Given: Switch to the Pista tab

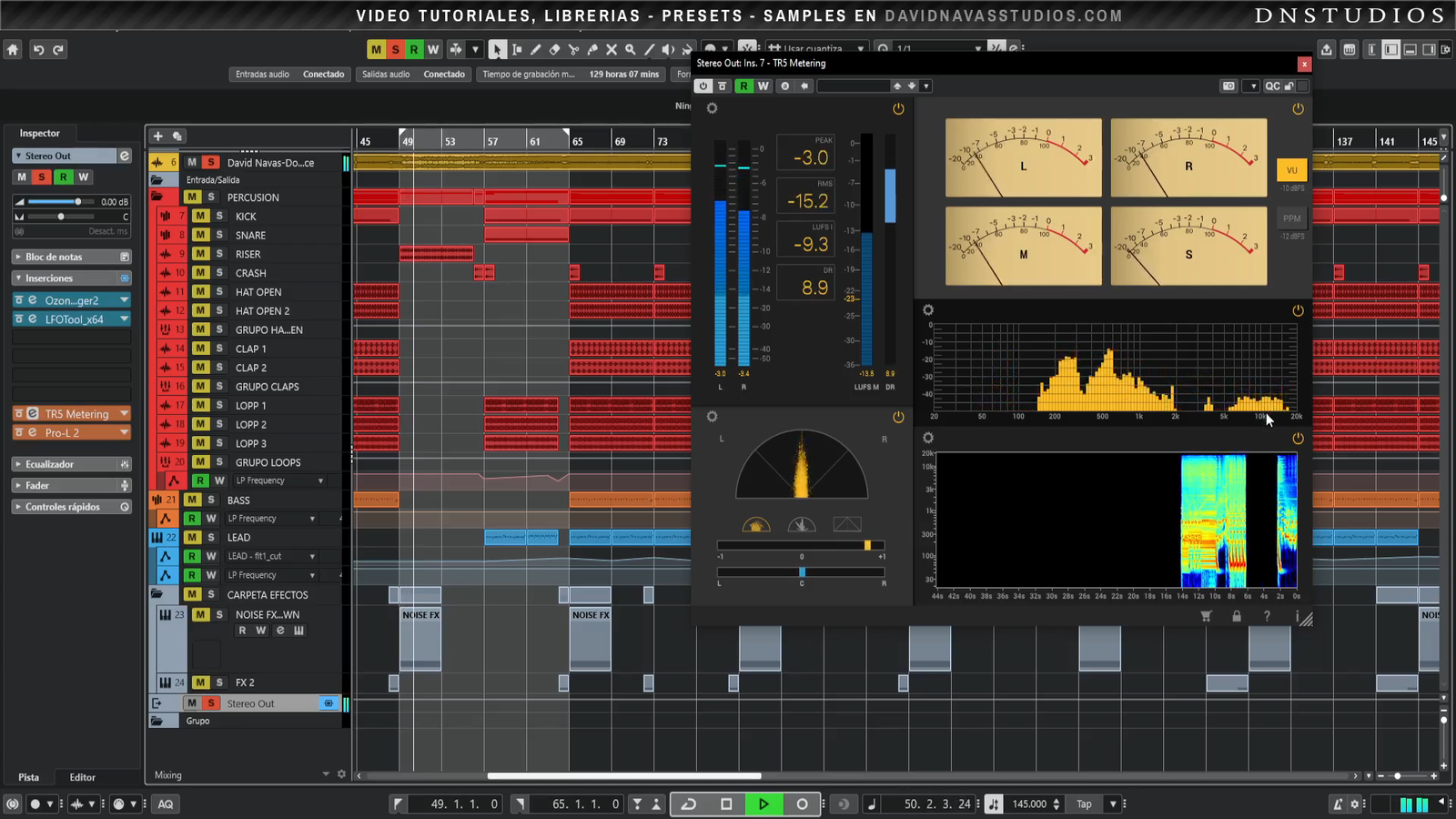Looking at the screenshot, I should point(29,777).
